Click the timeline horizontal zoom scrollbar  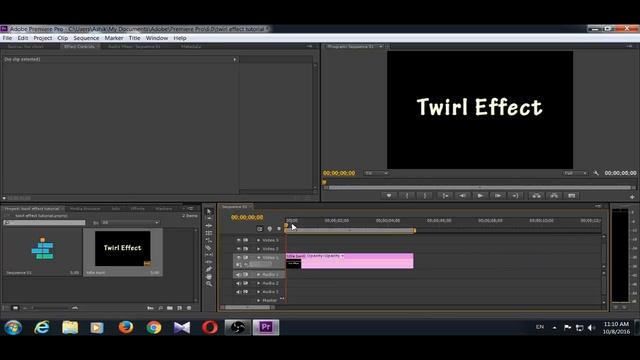pos(248,307)
